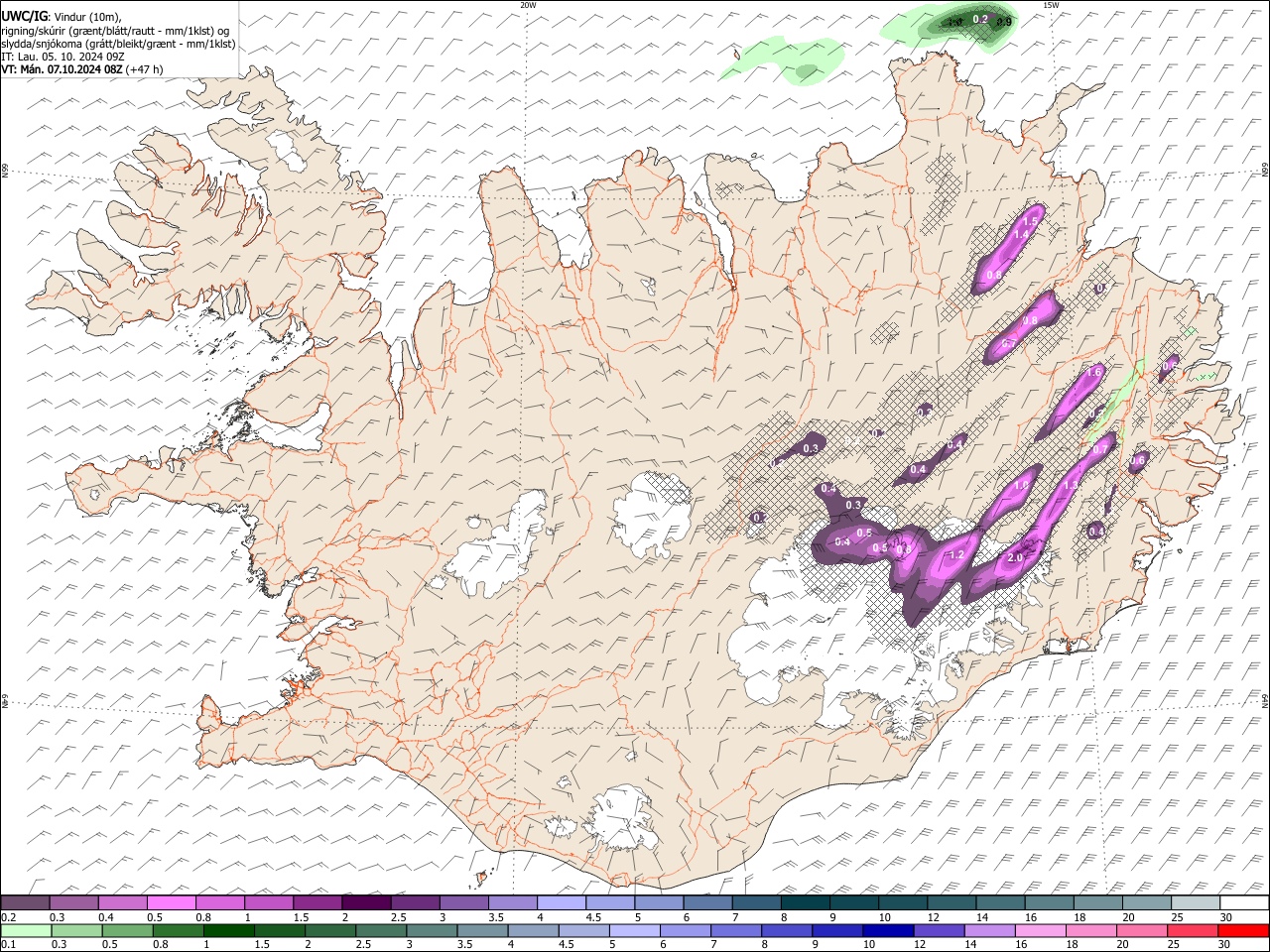The height and width of the screenshot is (952, 1270).
Task: Click the "1.2" snowfall value on the map
Action: [957, 555]
